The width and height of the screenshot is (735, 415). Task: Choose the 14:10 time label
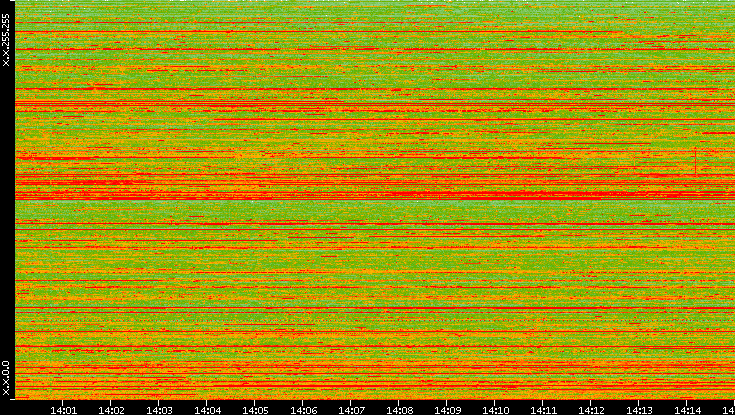[495, 410]
